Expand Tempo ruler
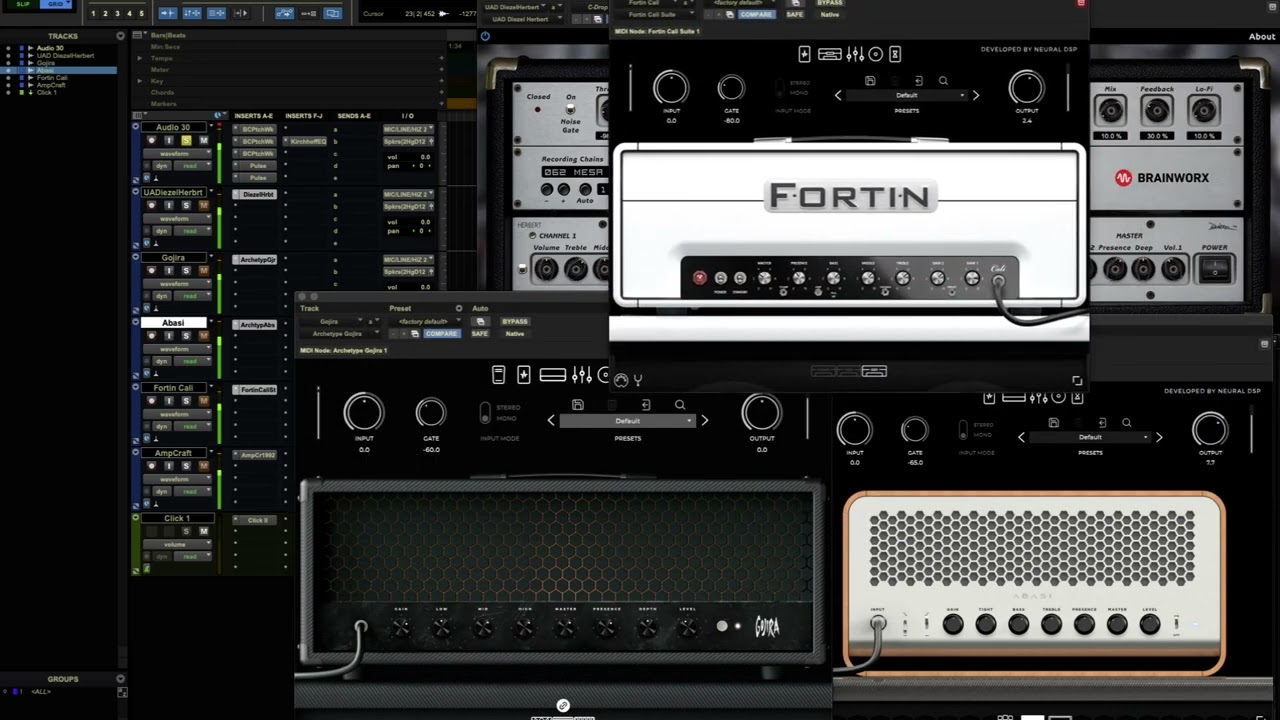The height and width of the screenshot is (720, 1280). tap(140, 58)
